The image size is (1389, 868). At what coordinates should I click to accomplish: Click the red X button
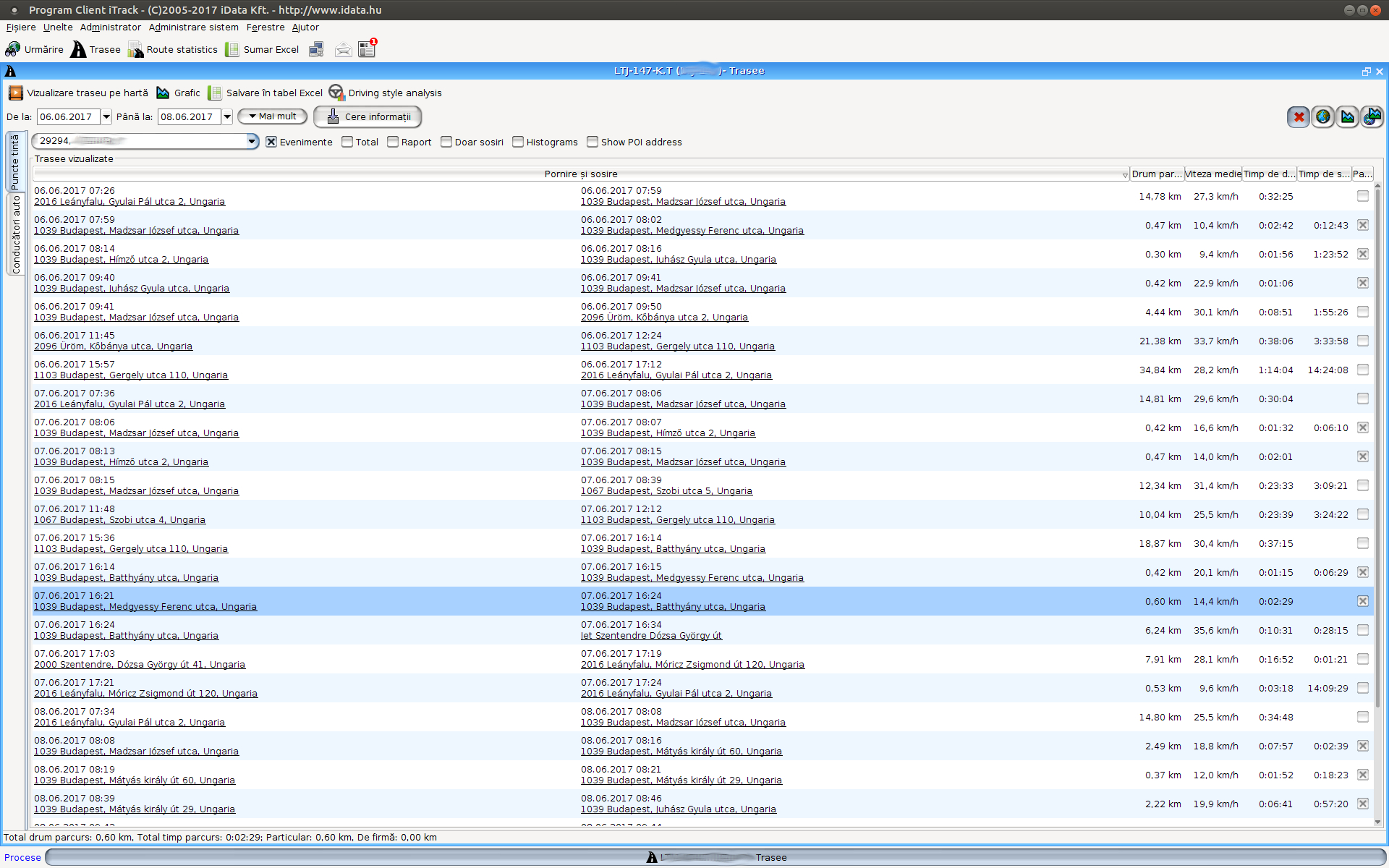pyautogui.click(x=1299, y=116)
